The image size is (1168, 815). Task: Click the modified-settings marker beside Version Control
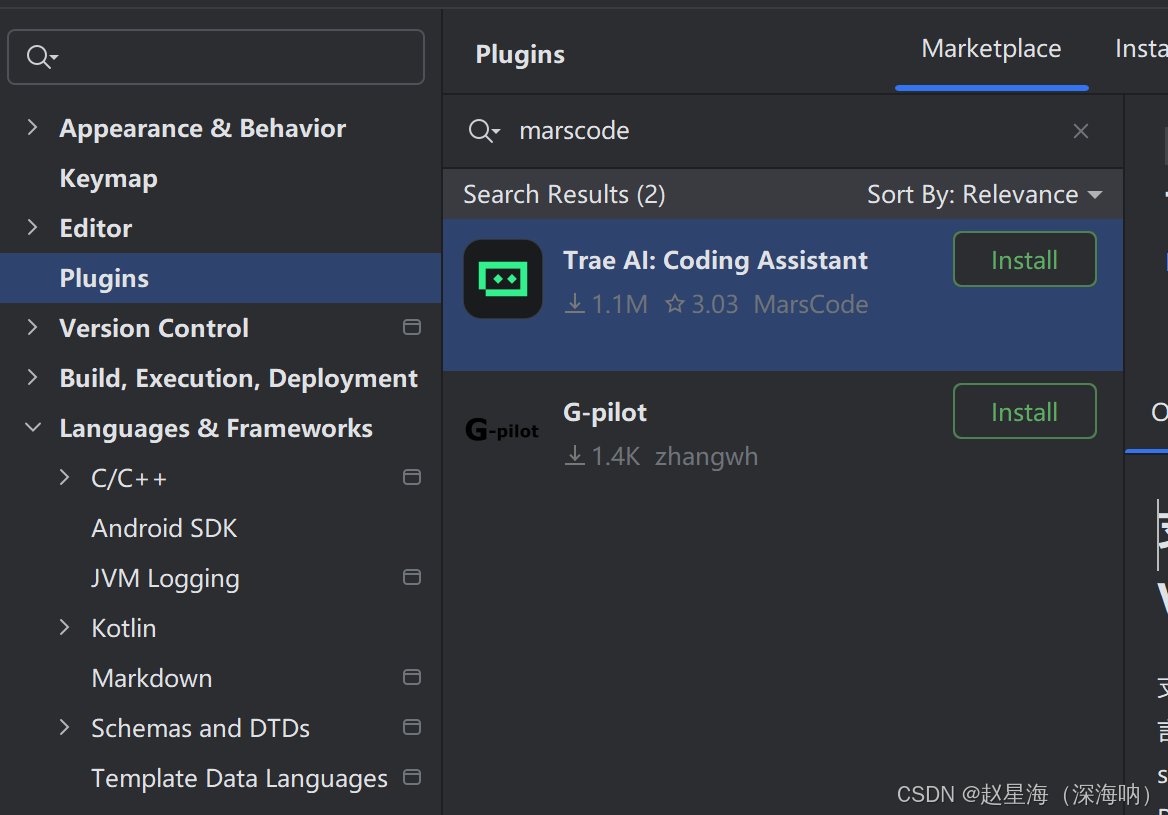[411, 327]
